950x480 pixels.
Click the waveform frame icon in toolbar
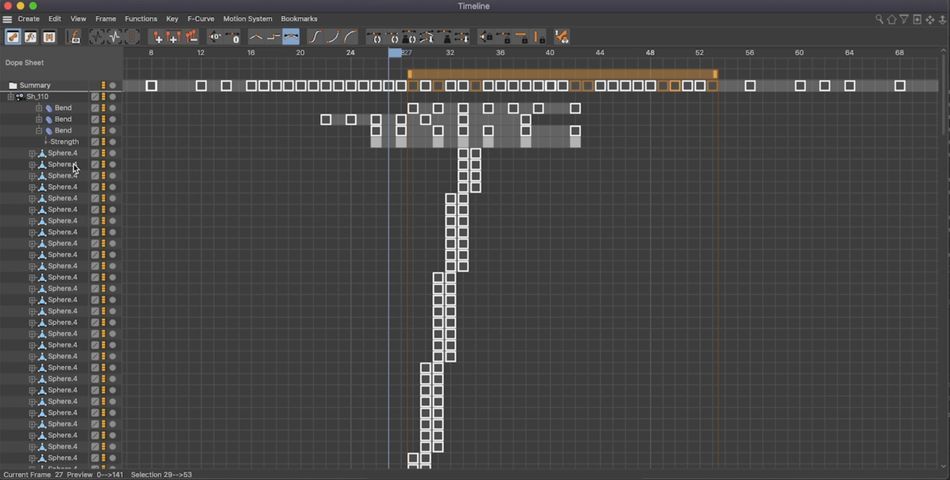(115, 37)
